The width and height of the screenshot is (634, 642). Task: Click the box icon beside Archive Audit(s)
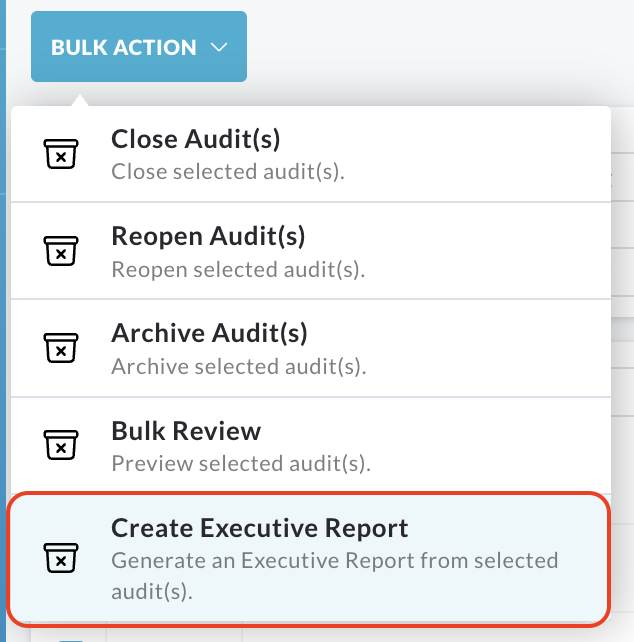(x=61, y=348)
